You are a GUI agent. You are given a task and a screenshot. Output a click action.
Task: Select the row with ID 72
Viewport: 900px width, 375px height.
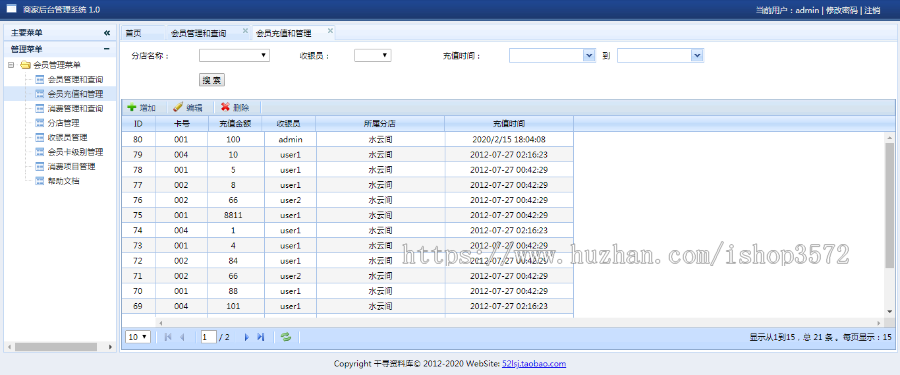click(x=347, y=261)
